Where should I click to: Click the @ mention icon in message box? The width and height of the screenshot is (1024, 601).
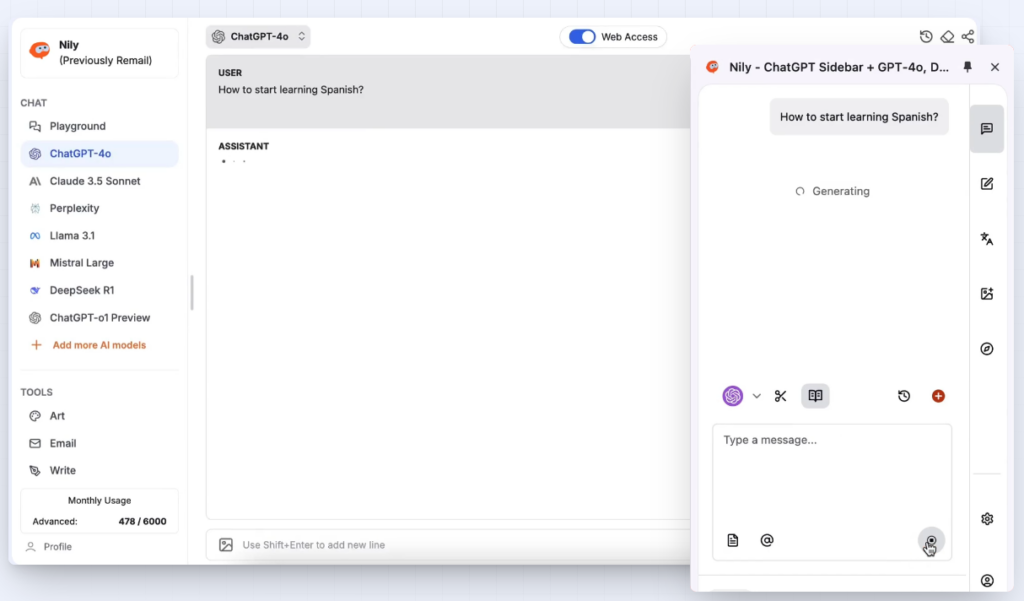click(767, 540)
